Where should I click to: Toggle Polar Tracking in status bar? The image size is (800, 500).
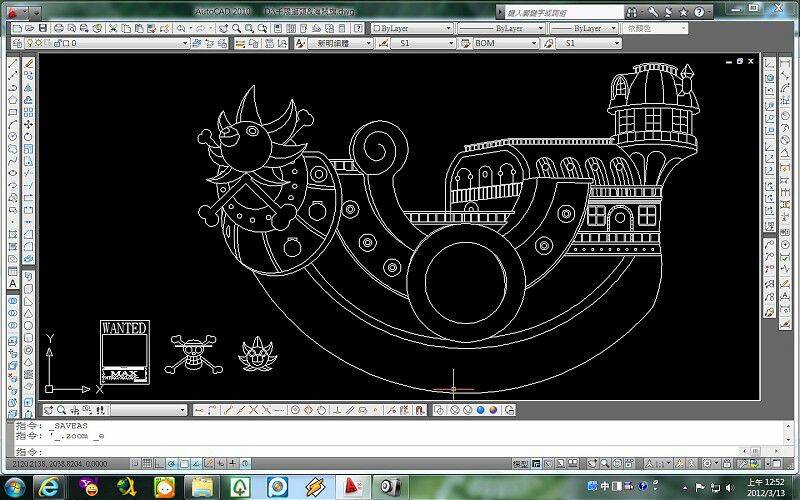tap(171, 464)
